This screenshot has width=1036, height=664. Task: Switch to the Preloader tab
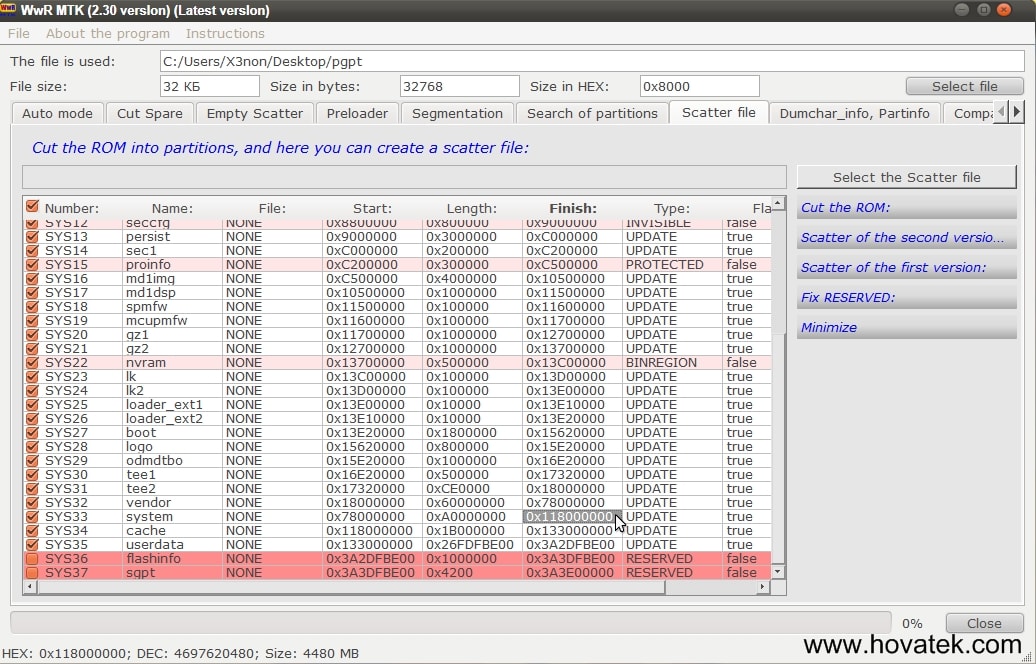357,113
